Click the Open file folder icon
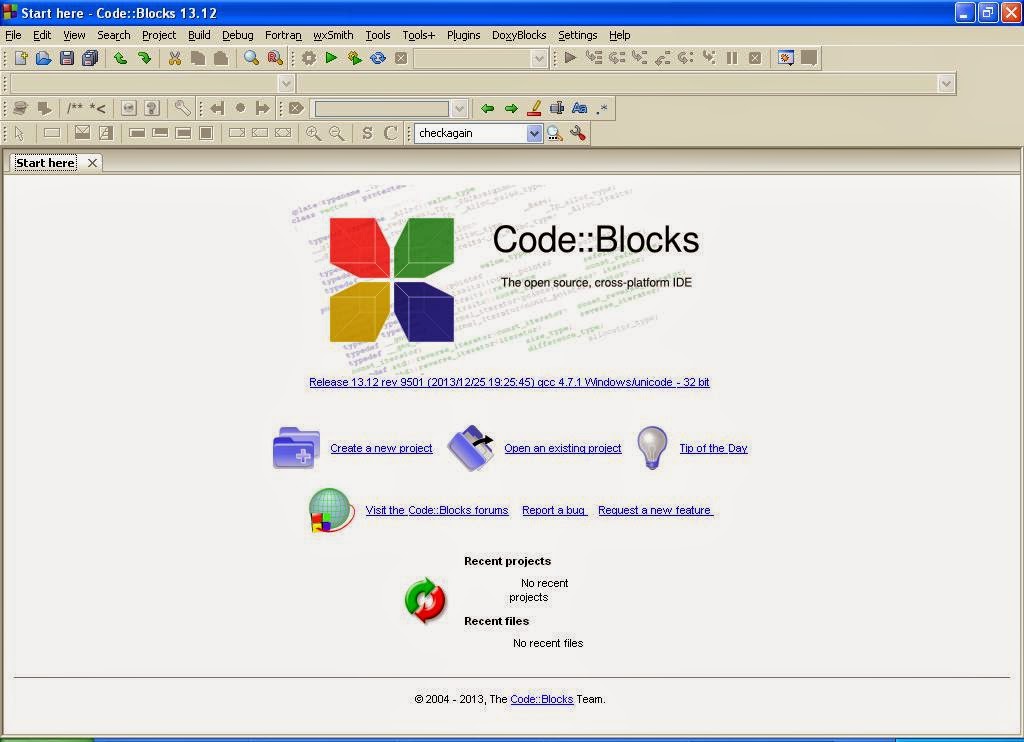 (x=44, y=58)
